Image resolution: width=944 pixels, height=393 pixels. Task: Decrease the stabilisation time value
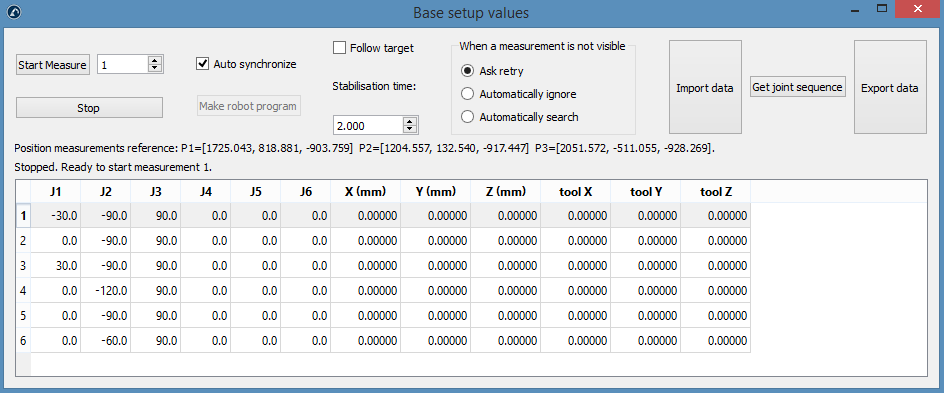pyautogui.click(x=410, y=129)
